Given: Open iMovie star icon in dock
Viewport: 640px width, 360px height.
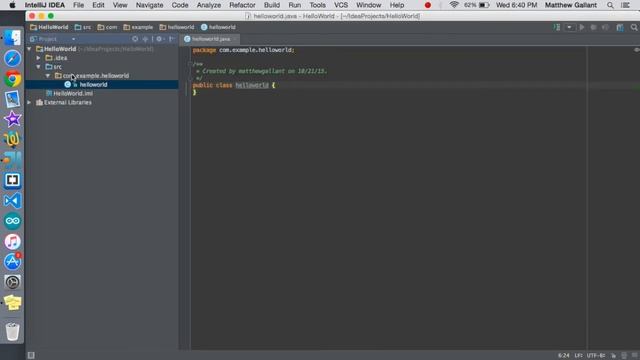Looking at the screenshot, I should point(12,119).
